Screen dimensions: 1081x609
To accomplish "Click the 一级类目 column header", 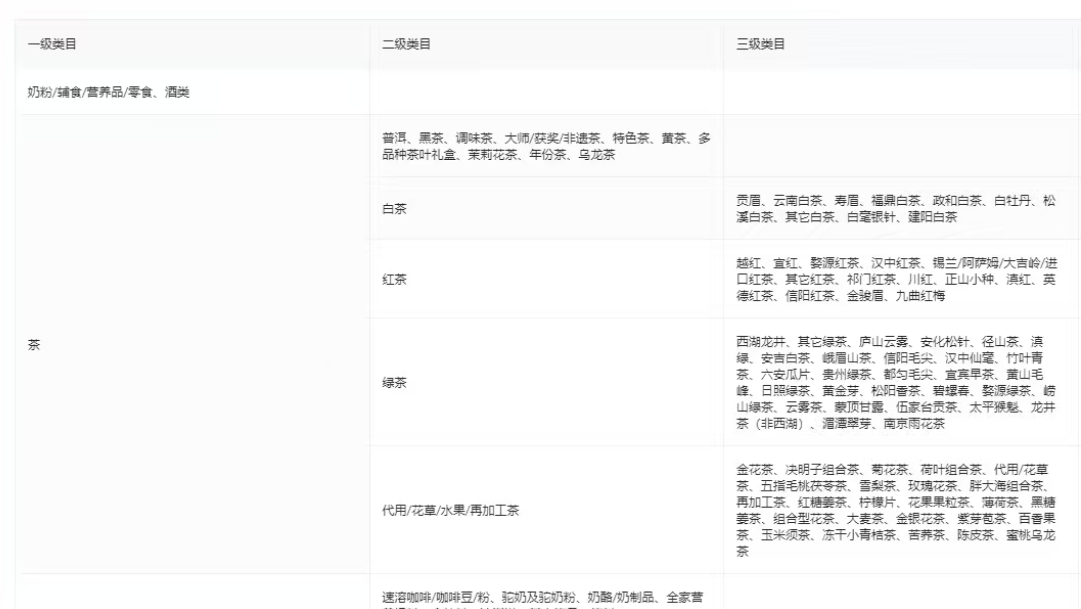I will 46,44.
